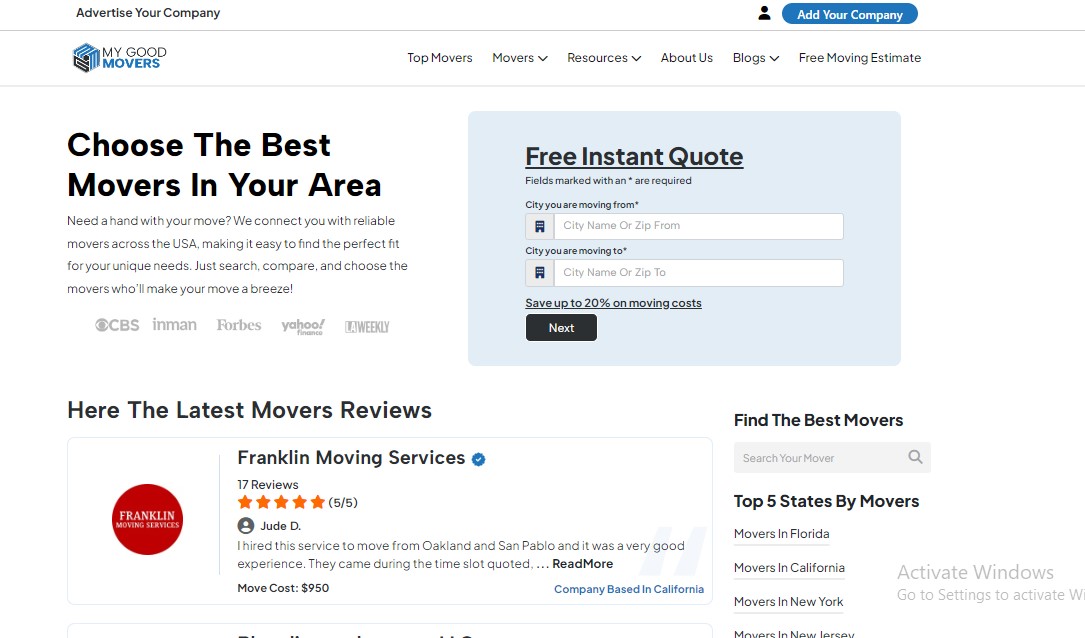Click the search magnifier icon
The image size is (1085, 638).
coord(915,458)
